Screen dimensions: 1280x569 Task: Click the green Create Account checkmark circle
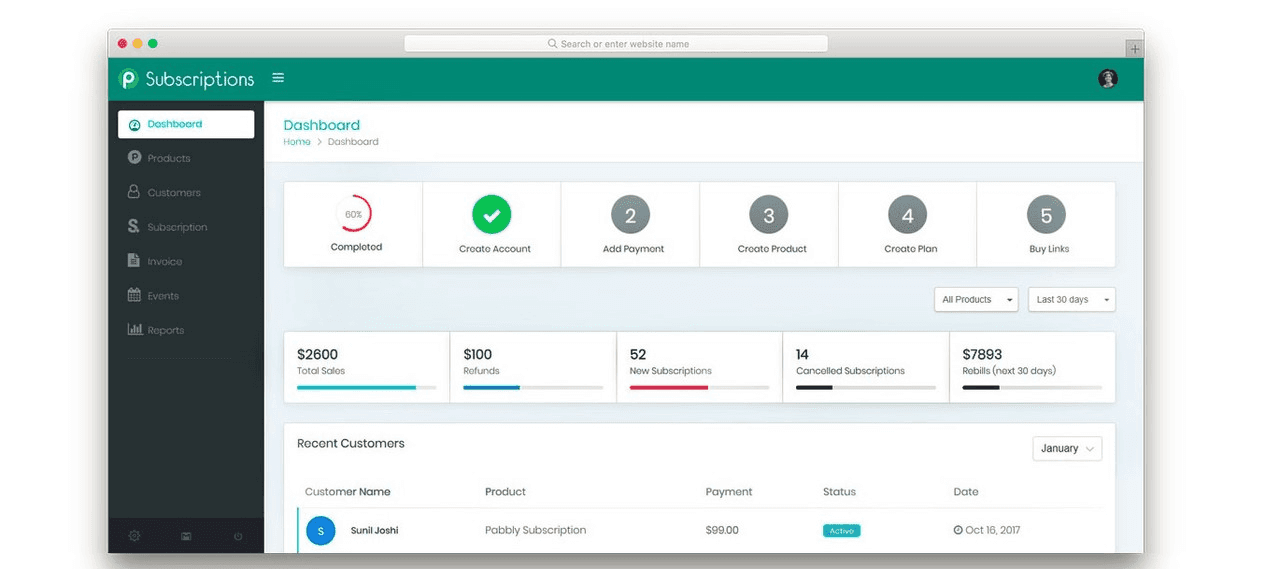(491, 214)
